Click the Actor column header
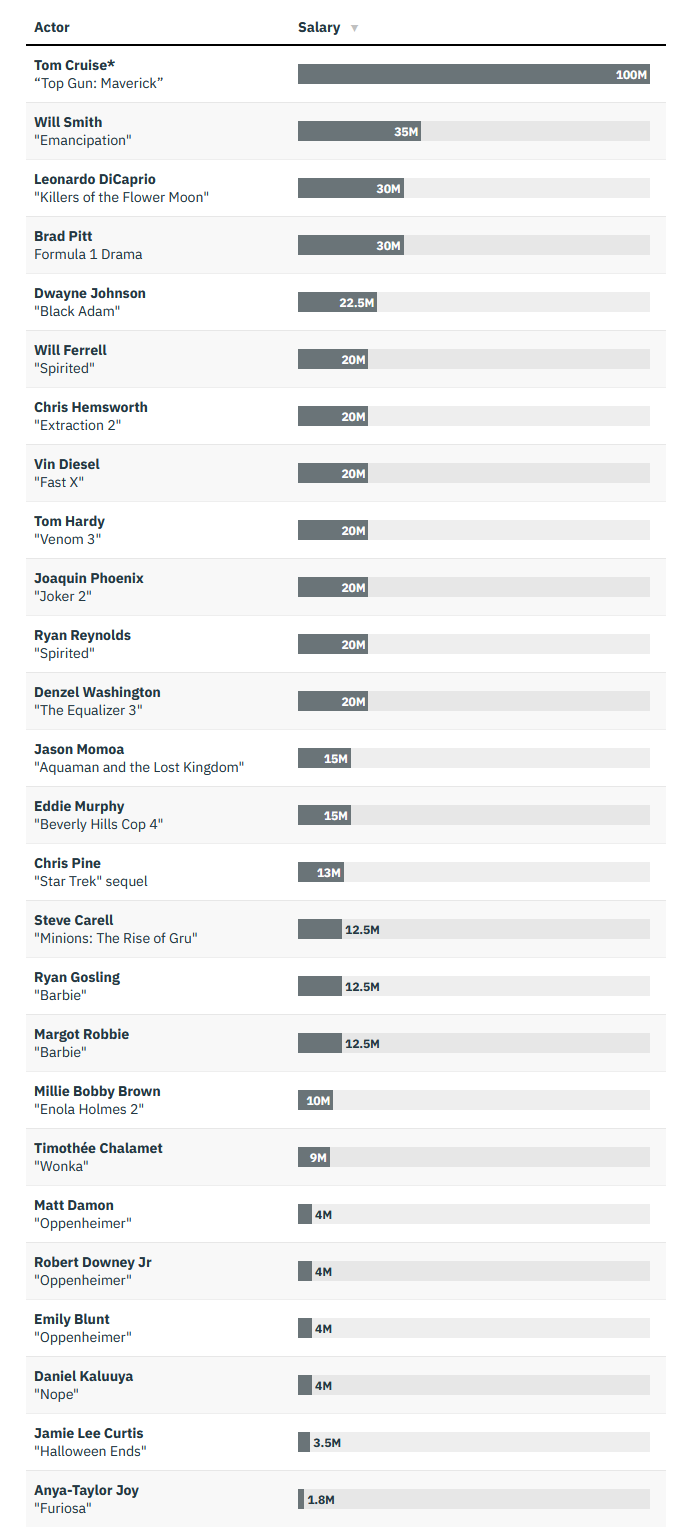The width and height of the screenshot is (673, 1538). [52, 27]
